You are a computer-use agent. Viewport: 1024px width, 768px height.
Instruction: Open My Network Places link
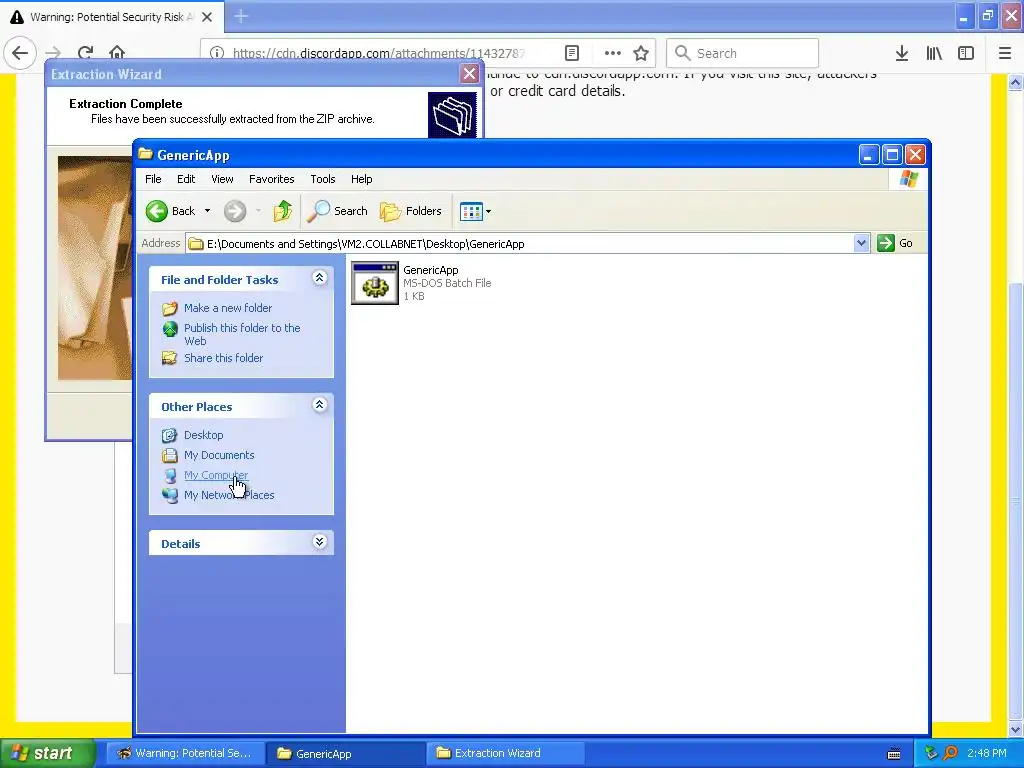pos(229,495)
